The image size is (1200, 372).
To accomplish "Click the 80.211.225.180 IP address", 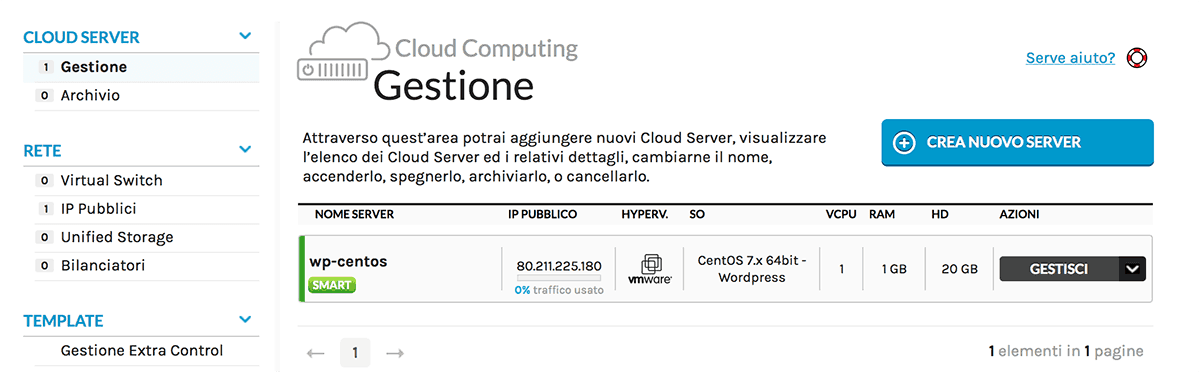I will pos(559,266).
